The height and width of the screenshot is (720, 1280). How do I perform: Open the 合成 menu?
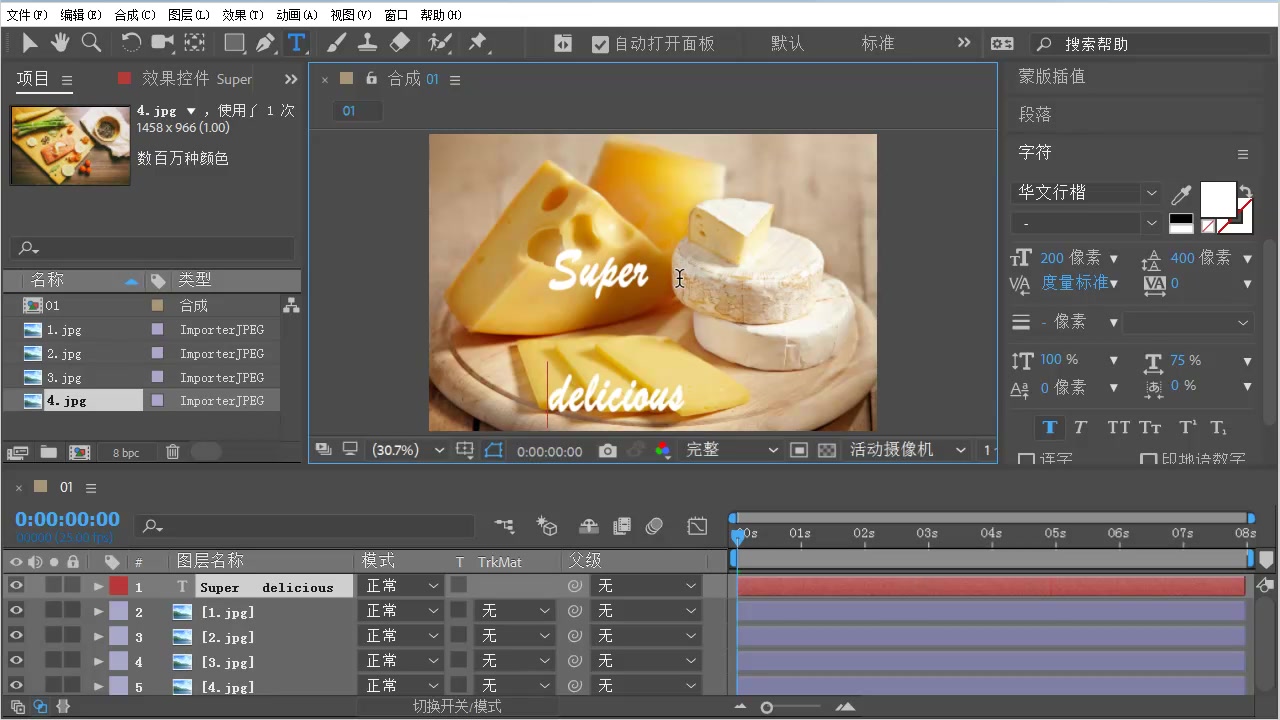pyautogui.click(x=135, y=15)
